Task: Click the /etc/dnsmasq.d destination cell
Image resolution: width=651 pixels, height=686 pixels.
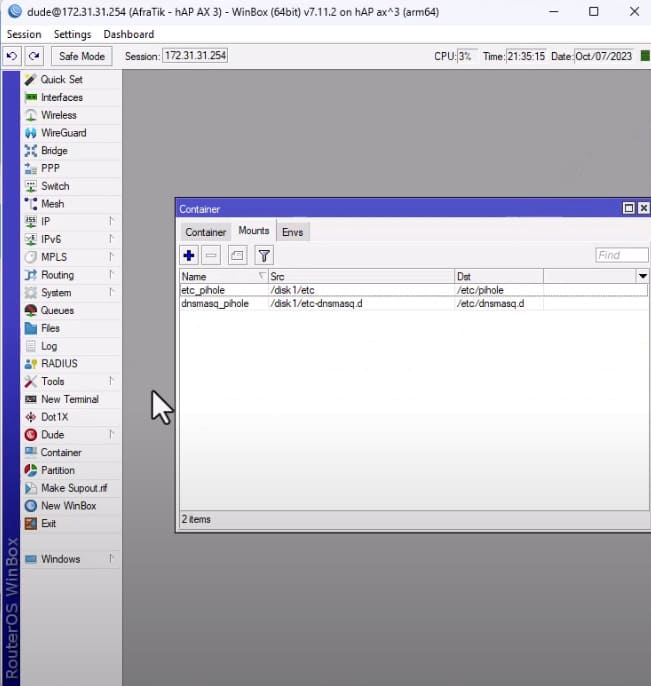Action: [490, 303]
